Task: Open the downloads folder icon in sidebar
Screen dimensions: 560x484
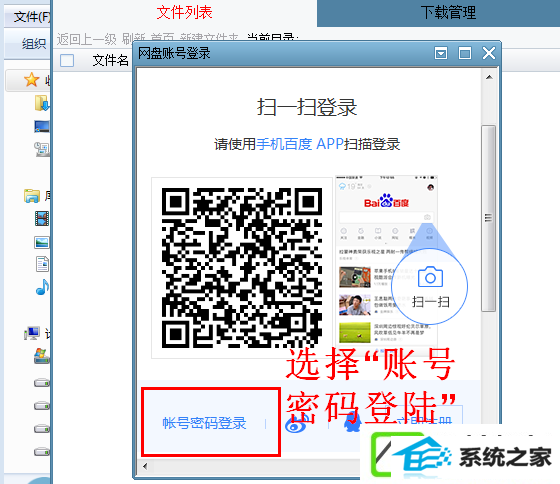Action: [41, 103]
